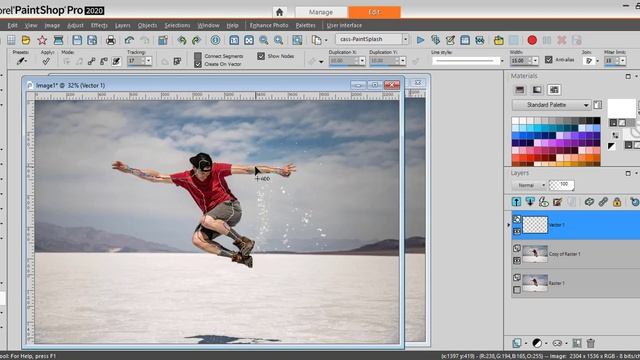Click the layer opacity field showing 100
640x360 pixels.
[562, 185]
